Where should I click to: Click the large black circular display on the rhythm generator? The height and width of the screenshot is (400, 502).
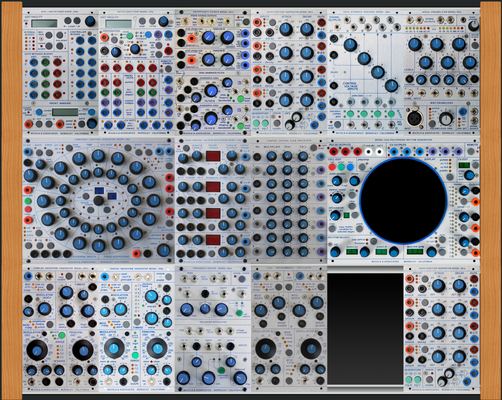click(403, 200)
